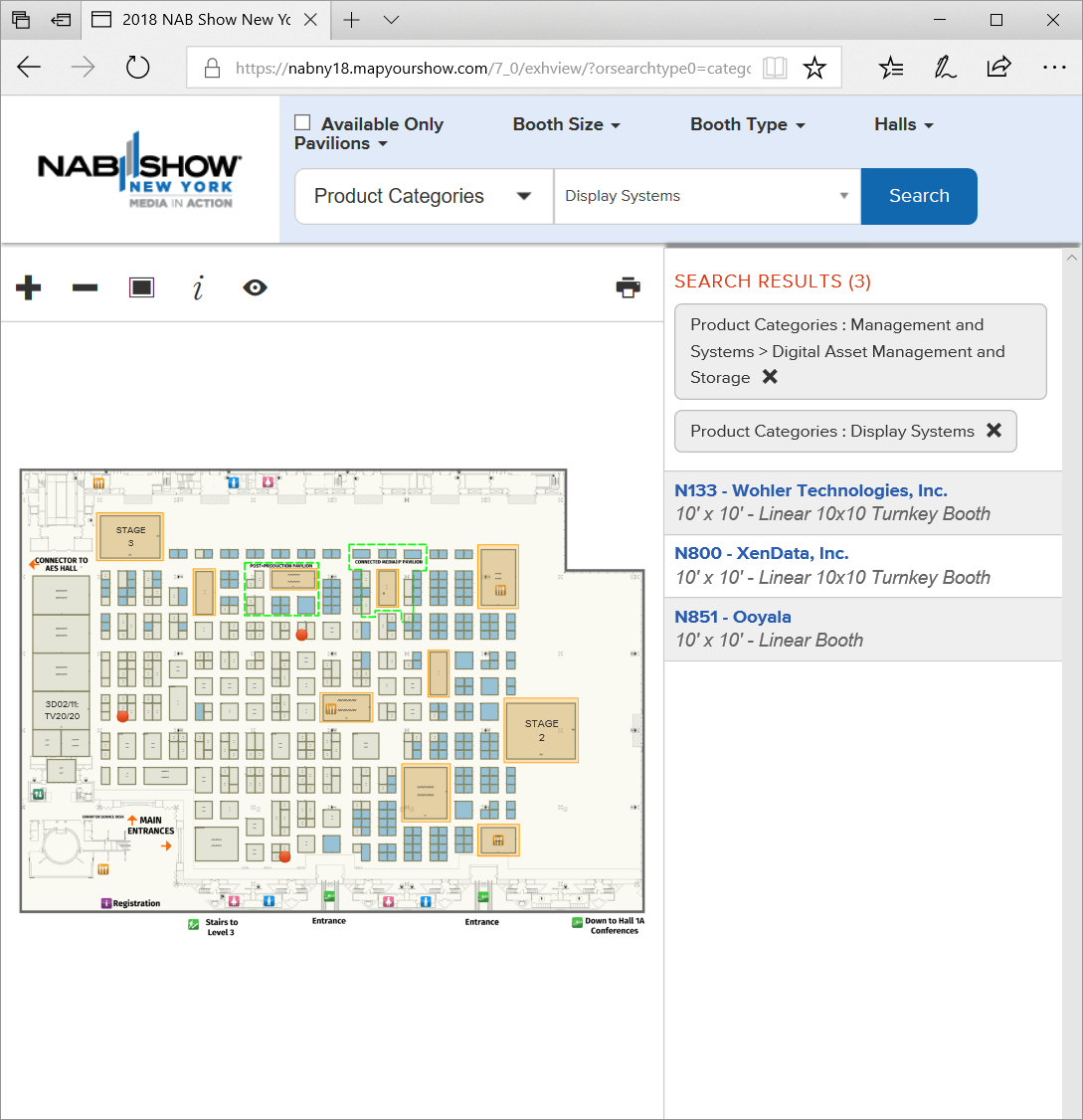Image resolution: width=1083 pixels, height=1120 pixels.
Task: Expand the Pavilions filter
Action: click(x=341, y=143)
